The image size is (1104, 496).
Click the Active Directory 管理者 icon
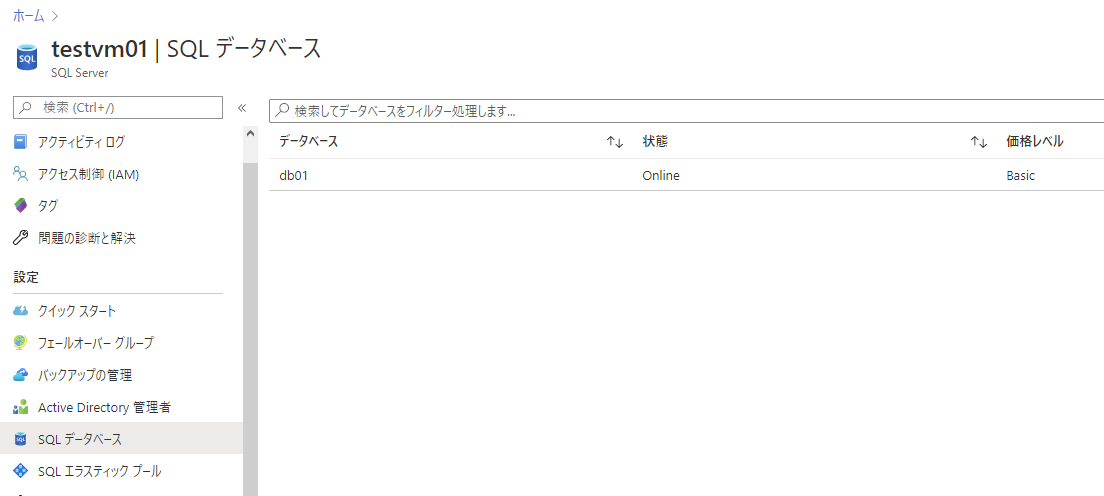(20, 407)
